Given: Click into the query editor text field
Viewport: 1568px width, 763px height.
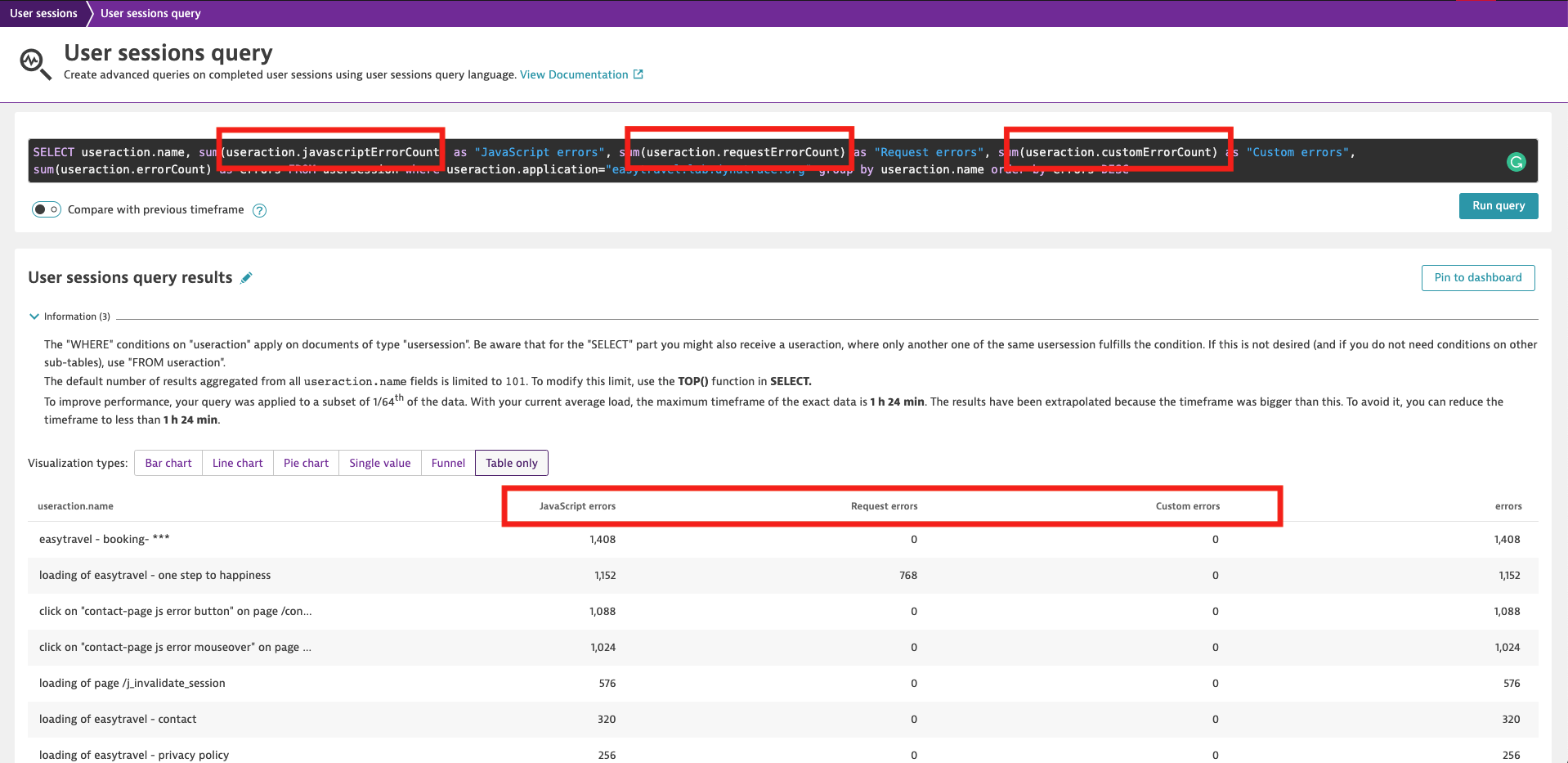Looking at the screenshot, I should (x=783, y=160).
